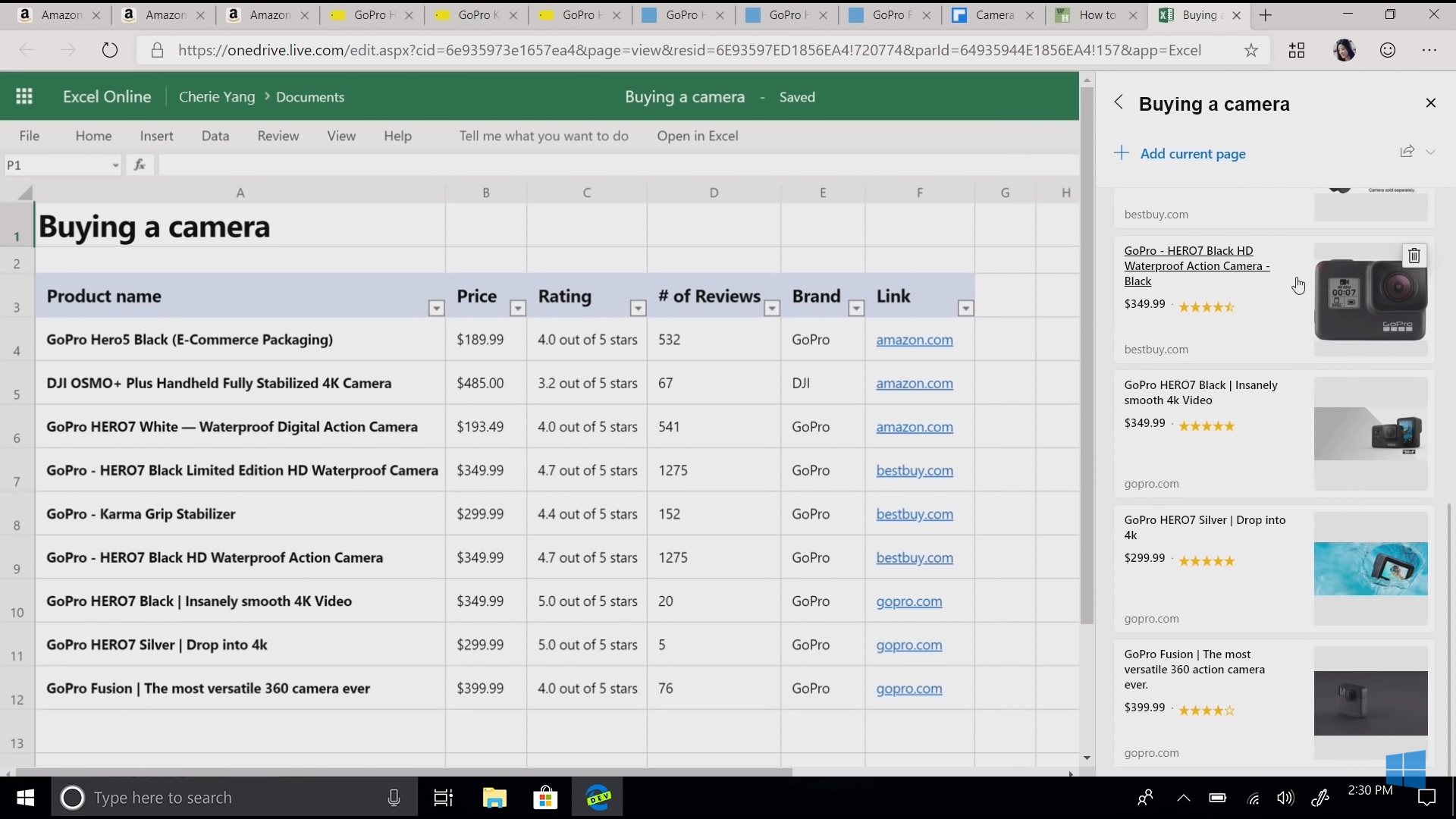Open Microsoft Store from the taskbar
The width and height of the screenshot is (1456, 819).
click(x=545, y=798)
